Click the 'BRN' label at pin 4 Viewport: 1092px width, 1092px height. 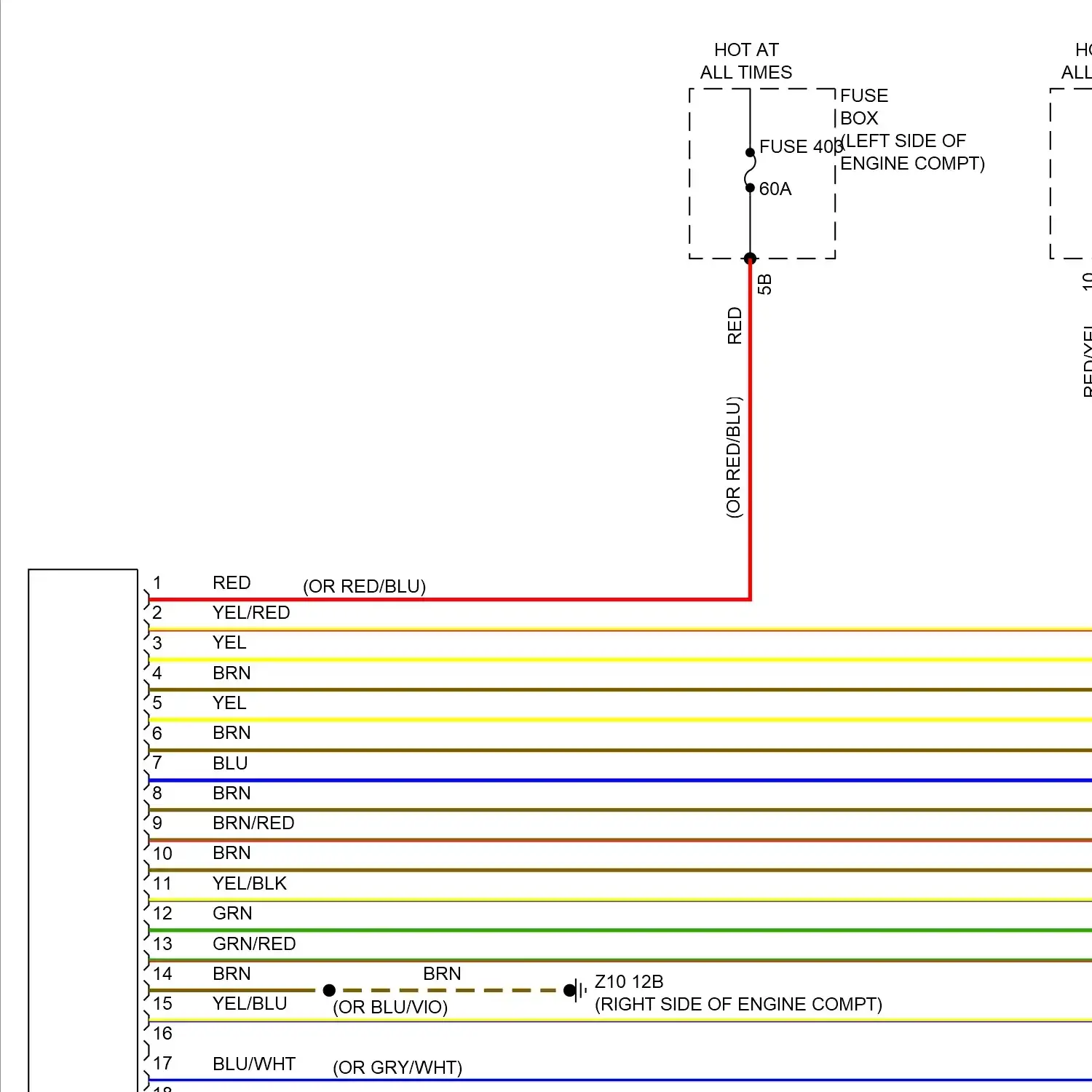232,673
